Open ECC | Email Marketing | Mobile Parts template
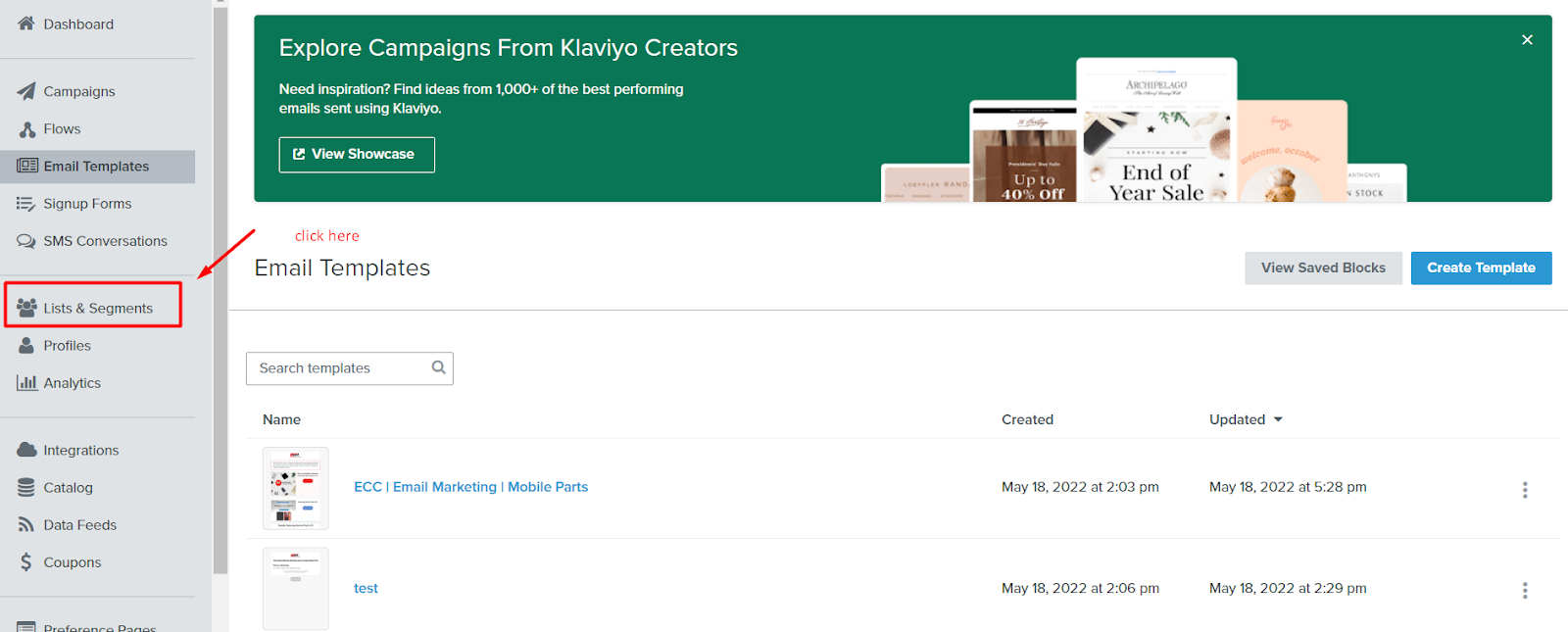1568x632 pixels. pos(470,487)
